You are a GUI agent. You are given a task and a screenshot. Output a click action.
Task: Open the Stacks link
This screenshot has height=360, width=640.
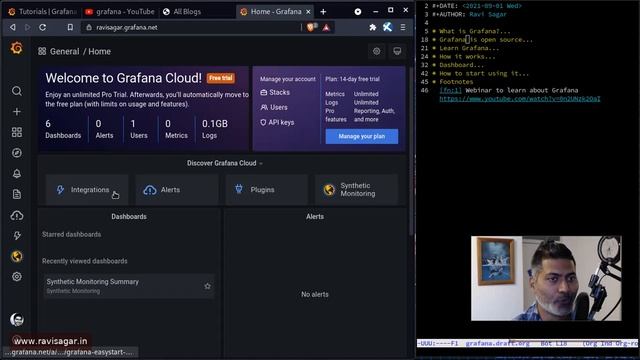[x=275, y=92]
